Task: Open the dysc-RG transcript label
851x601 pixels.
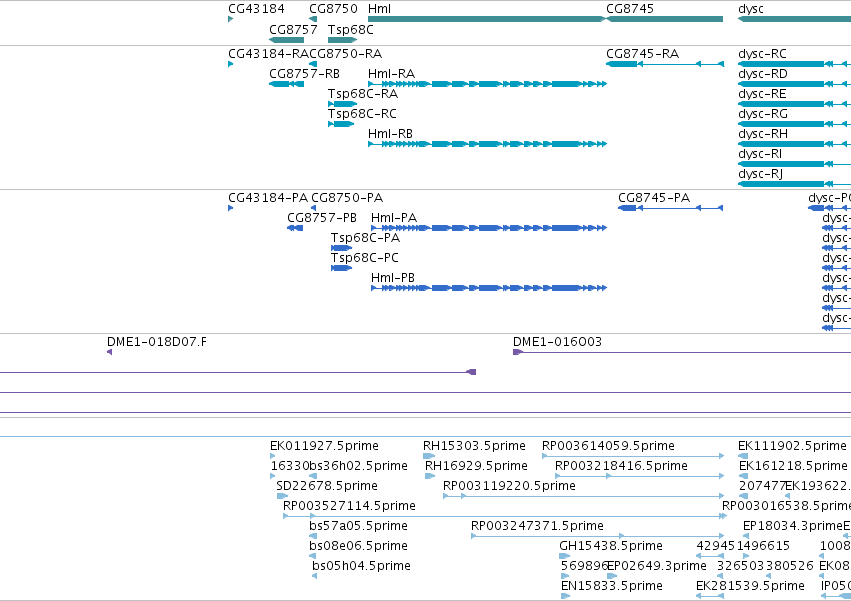Action: 763,114
